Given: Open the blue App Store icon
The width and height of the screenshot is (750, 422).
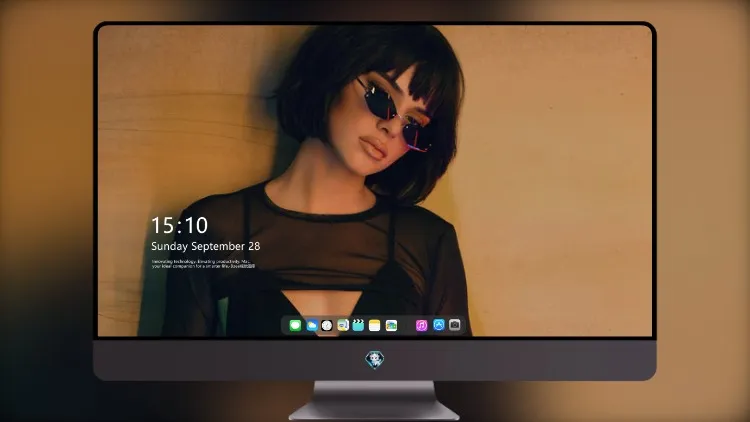Looking at the screenshot, I should click(x=439, y=325).
